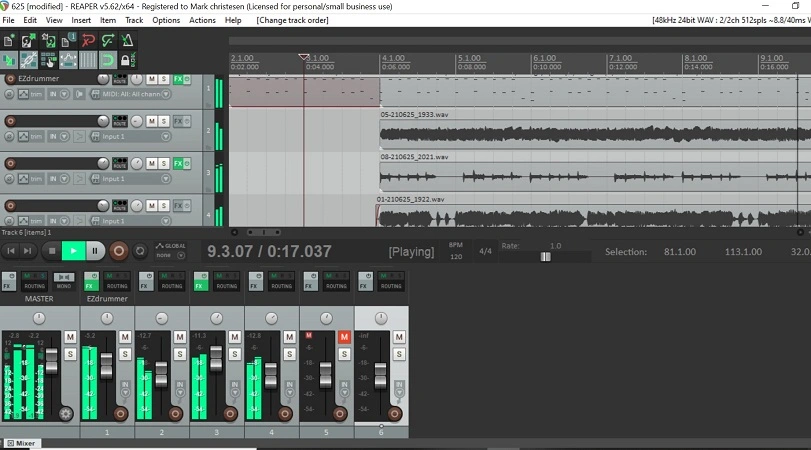Screen dimensions: 811x450
Task: Click track 2 envelope trim icon
Action: click(23, 137)
